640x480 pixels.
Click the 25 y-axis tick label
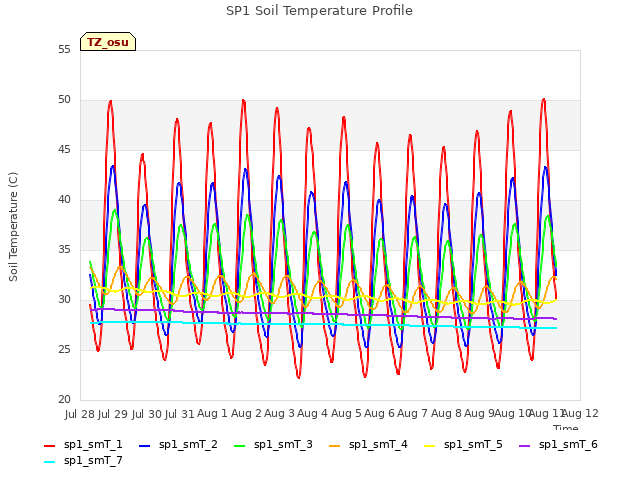[x=64, y=350]
